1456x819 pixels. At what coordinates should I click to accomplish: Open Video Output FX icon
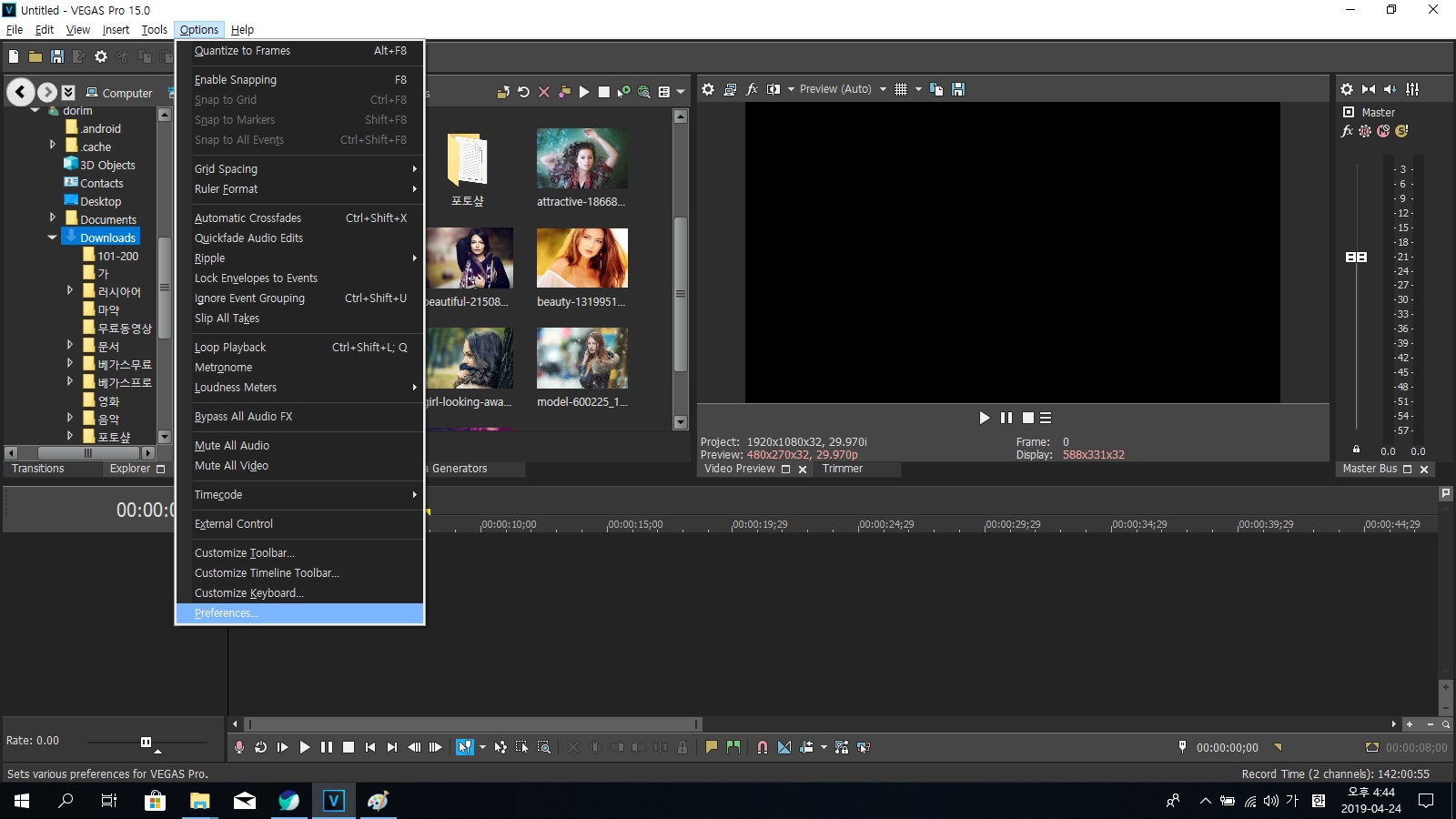[x=752, y=89]
